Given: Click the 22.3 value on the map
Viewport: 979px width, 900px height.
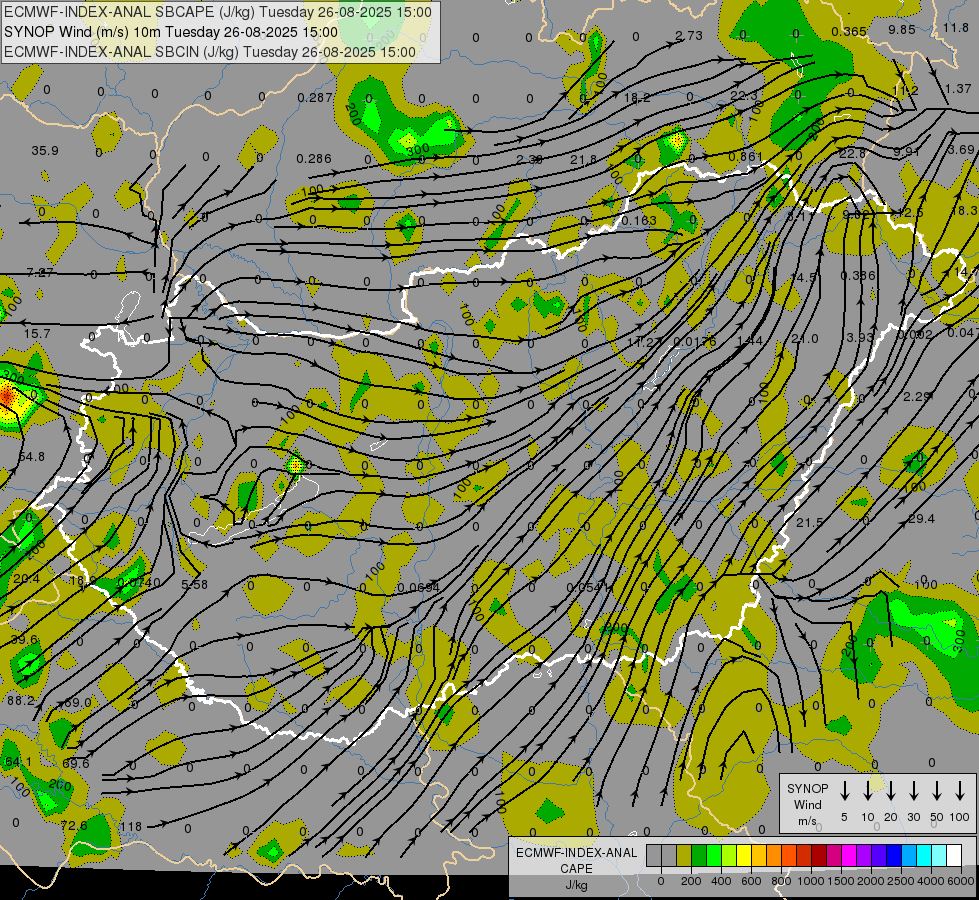Looking at the screenshot, I should pyautogui.click(x=744, y=96).
